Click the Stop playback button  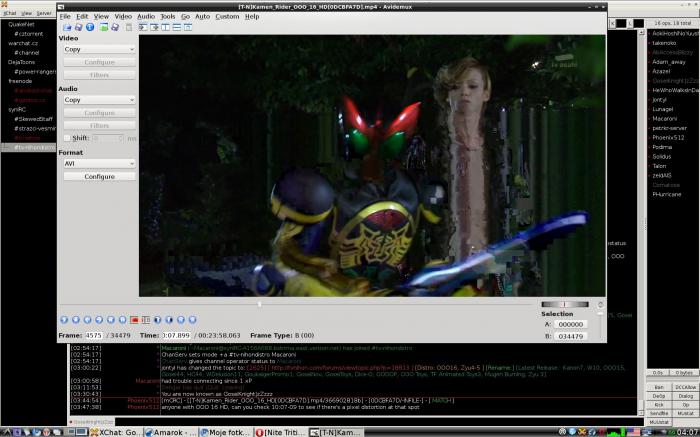[x=76, y=320]
